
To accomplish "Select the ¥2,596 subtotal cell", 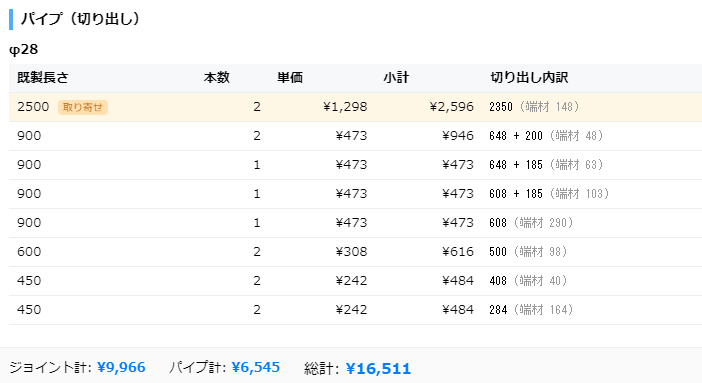I will tap(451, 107).
